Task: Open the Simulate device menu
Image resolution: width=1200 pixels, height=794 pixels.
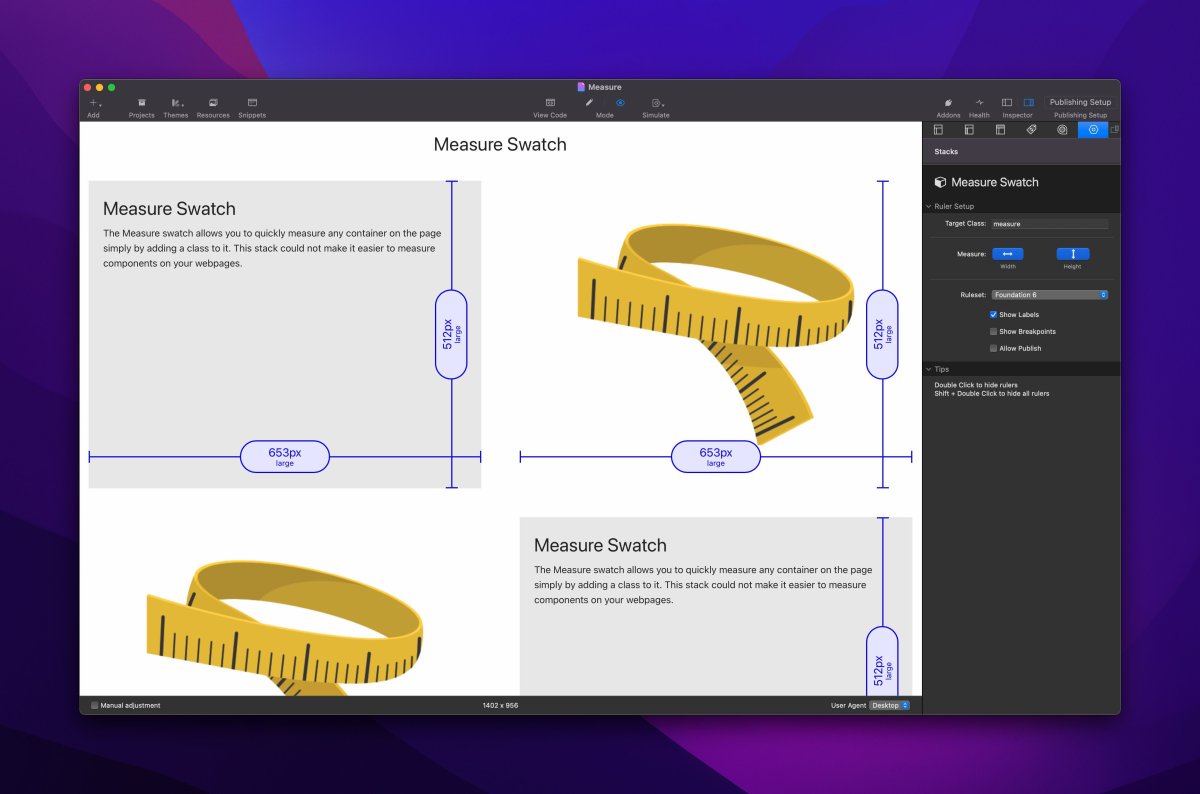Action: coord(657,103)
